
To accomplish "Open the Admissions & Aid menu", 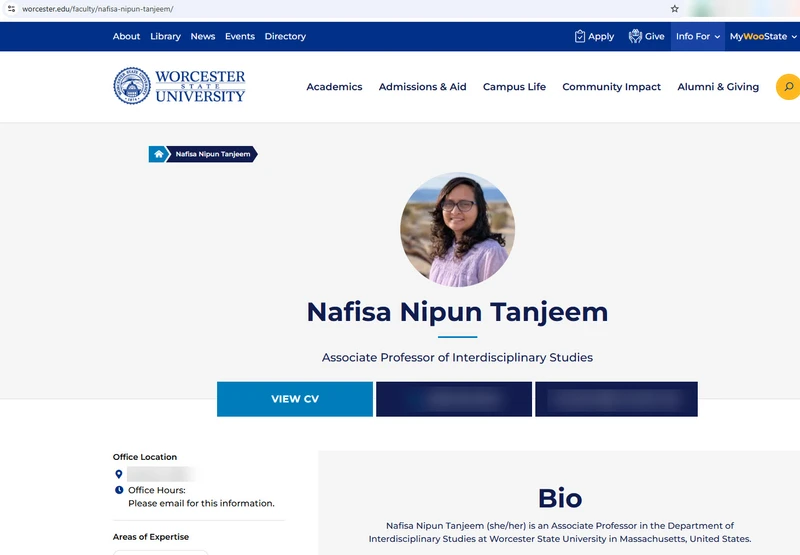I will point(422,87).
